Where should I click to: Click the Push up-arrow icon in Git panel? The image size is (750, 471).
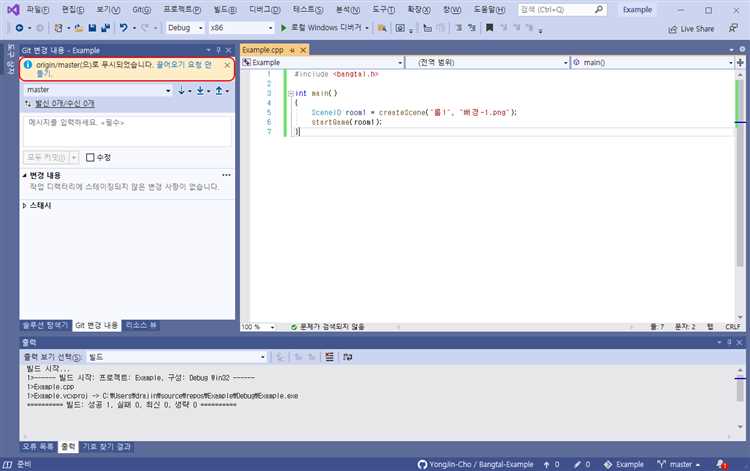(219, 90)
